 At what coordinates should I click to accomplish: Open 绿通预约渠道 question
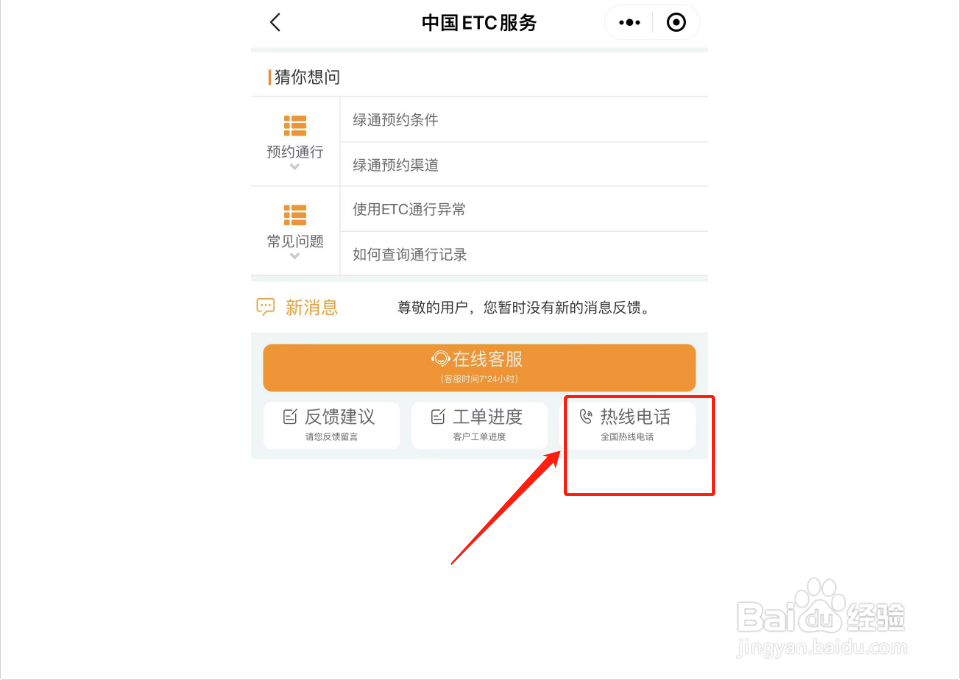click(x=524, y=165)
